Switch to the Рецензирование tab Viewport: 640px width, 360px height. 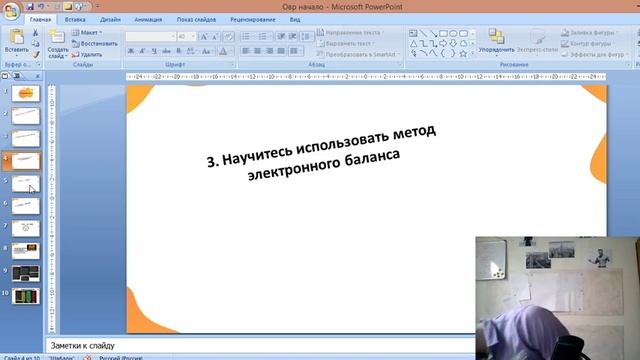tap(253, 20)
